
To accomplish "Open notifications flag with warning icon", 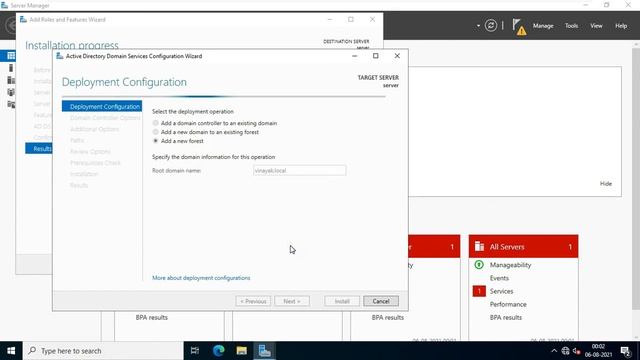I will tap(519, 27).
